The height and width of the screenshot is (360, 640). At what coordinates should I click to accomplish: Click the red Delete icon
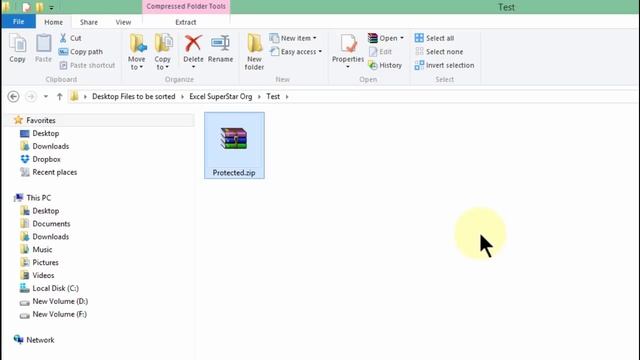pos(193,44)
